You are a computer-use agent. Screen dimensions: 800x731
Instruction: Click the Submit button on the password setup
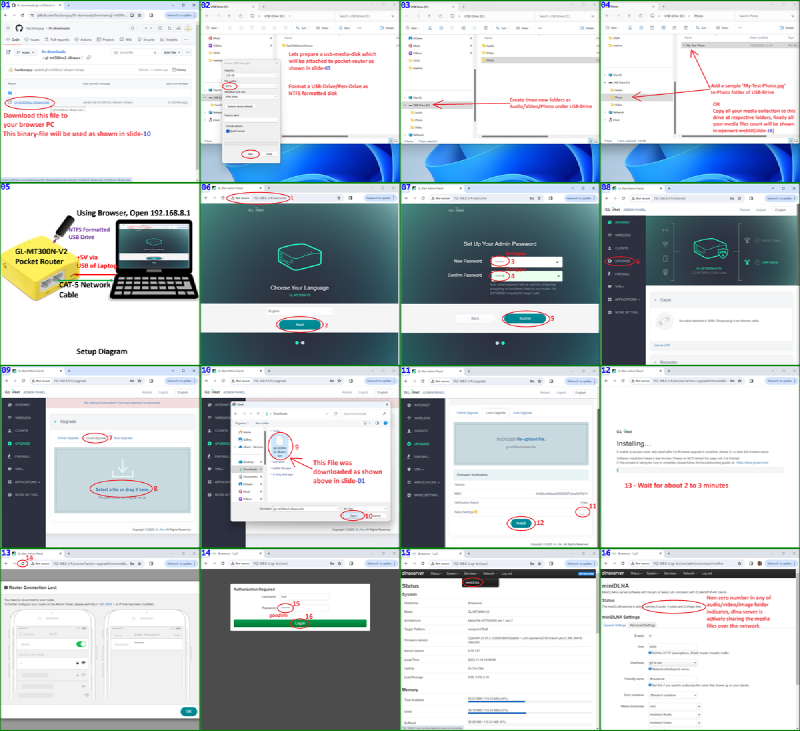(526, 318)
